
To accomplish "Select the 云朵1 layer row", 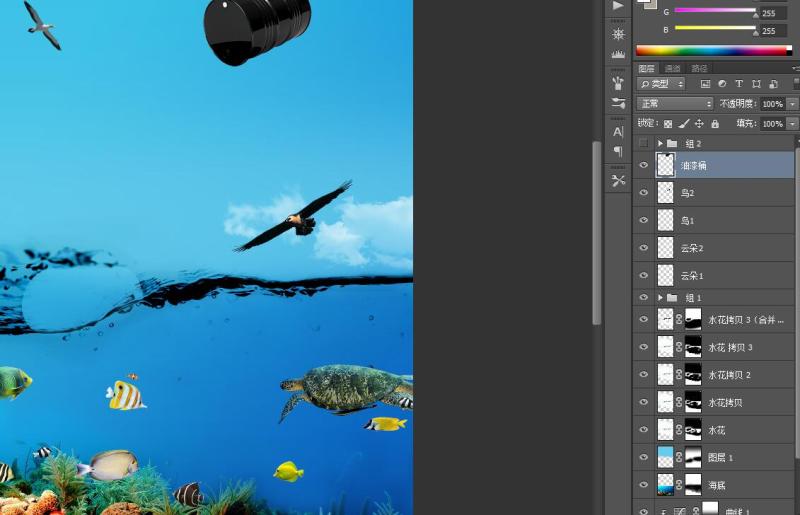I will (x=714, y=275).
